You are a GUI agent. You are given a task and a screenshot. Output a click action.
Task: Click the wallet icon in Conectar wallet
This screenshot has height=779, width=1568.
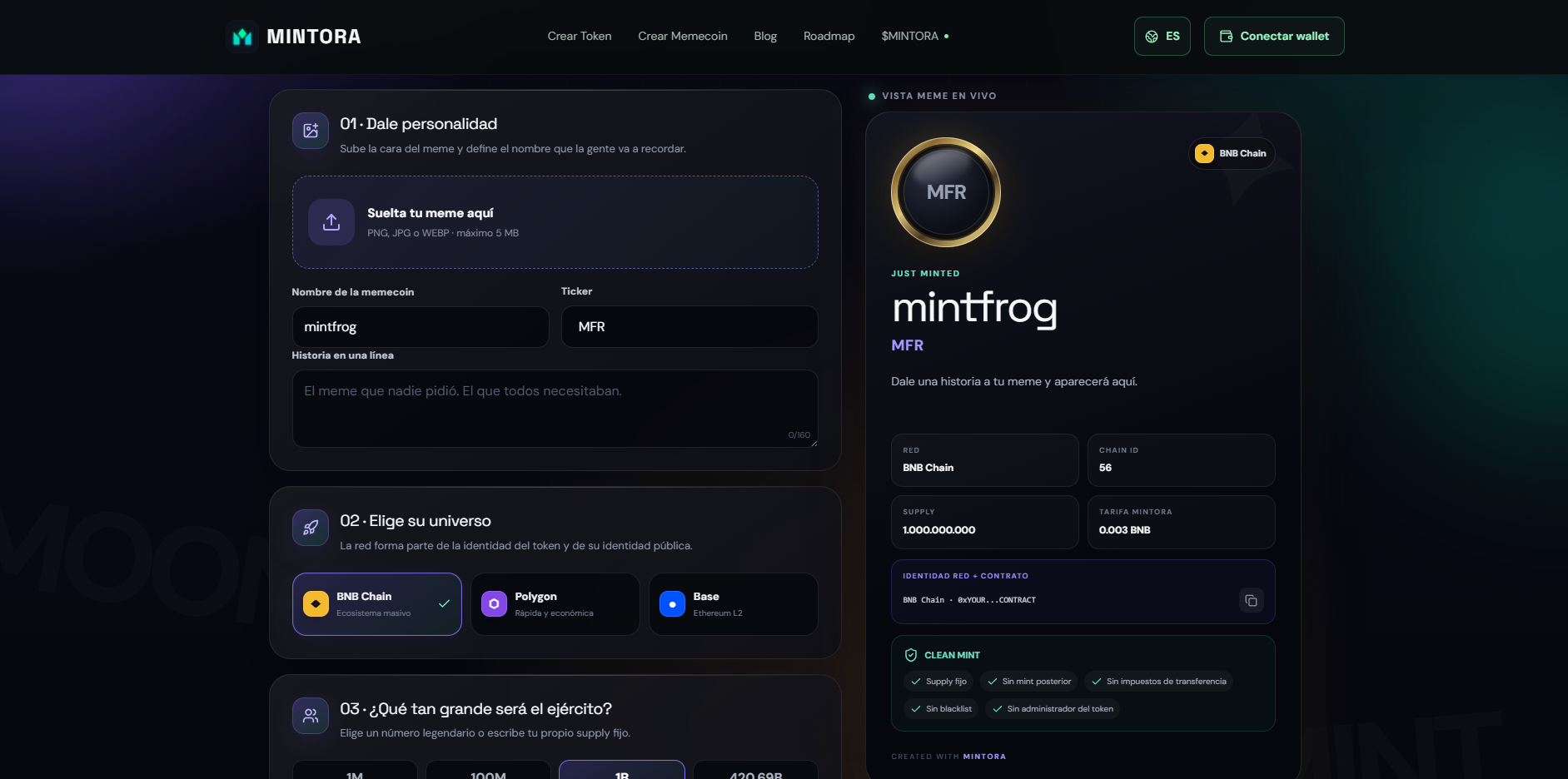(1226, 37)
